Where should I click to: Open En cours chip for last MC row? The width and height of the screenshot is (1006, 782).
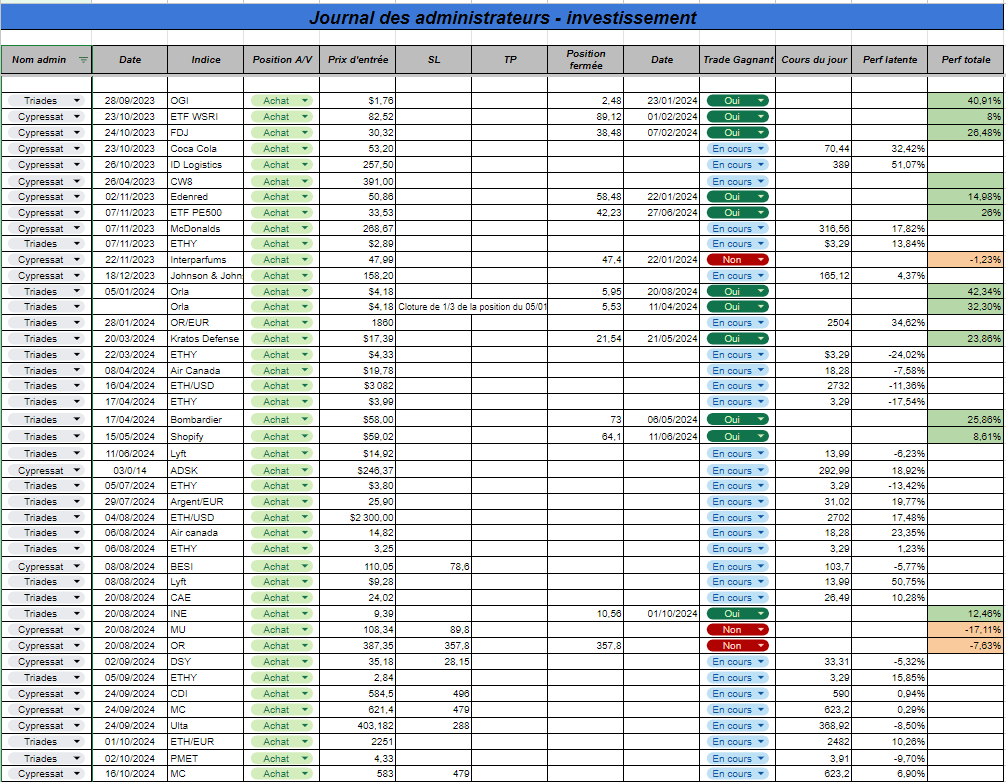(737, 774)
